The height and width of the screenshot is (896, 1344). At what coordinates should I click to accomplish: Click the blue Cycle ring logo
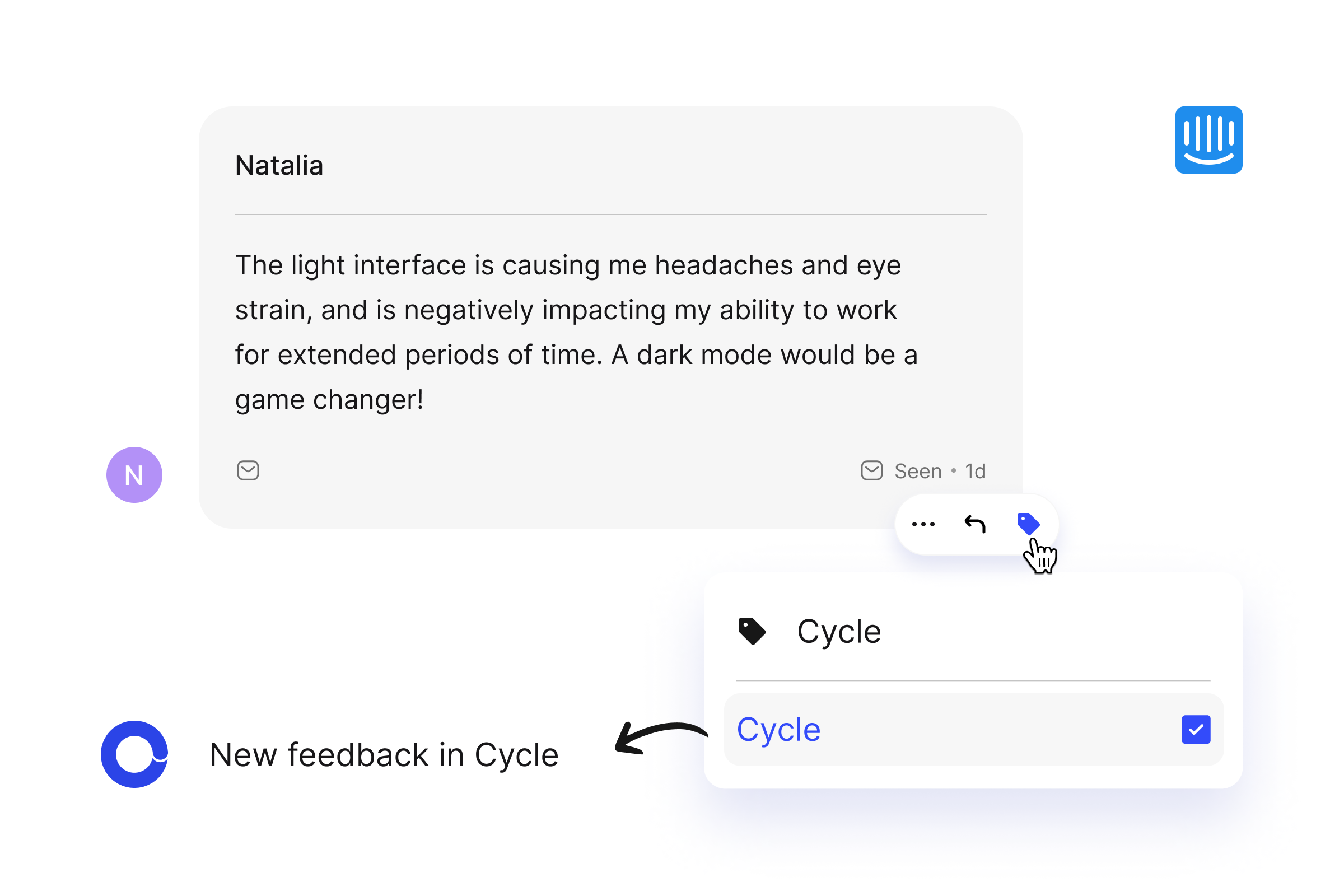pyautogui.click(x=134, y=754)
